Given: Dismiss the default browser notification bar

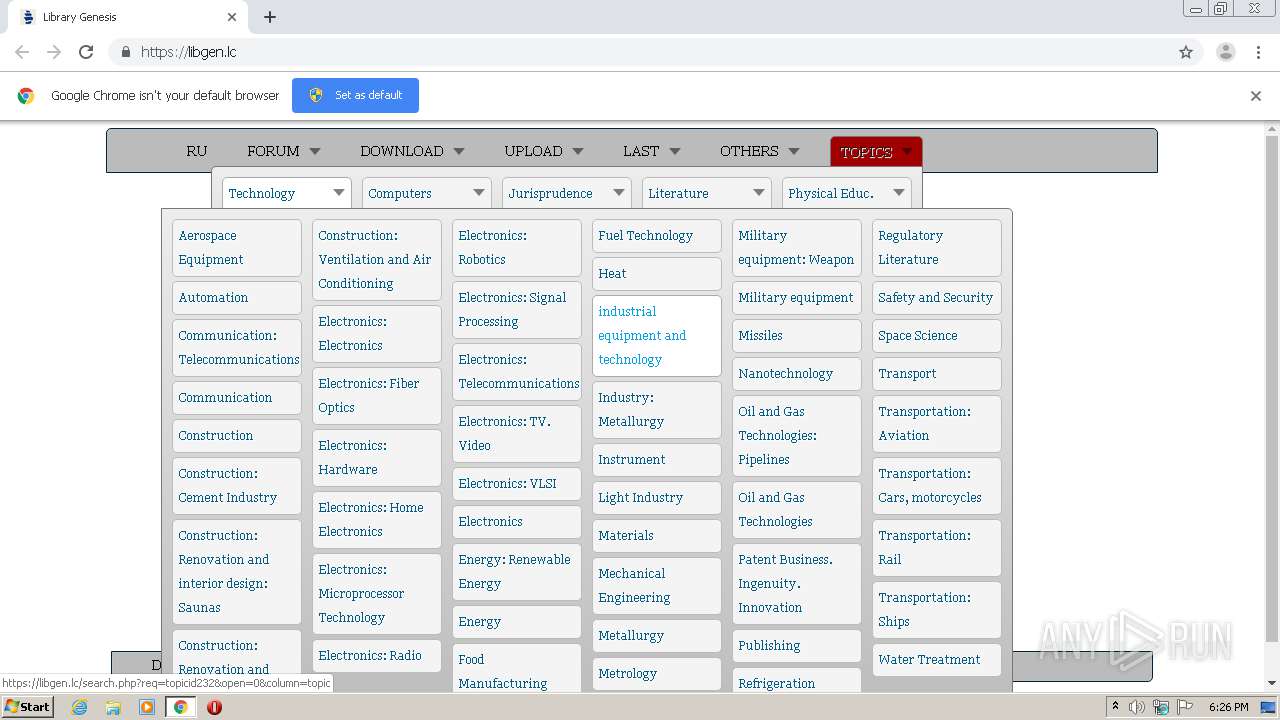Looking at the screenshot, I should point(1256,96).
